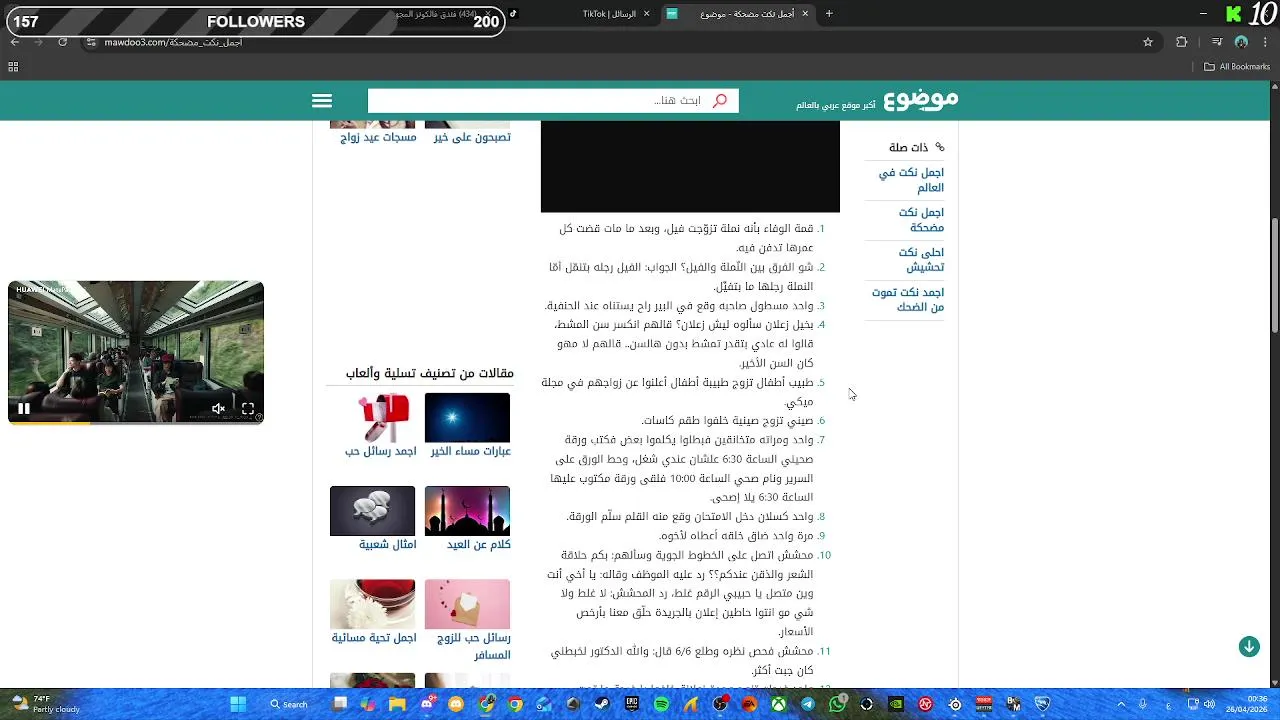Open All Bookmarks folder
1280x720 pixels.
1237,67
